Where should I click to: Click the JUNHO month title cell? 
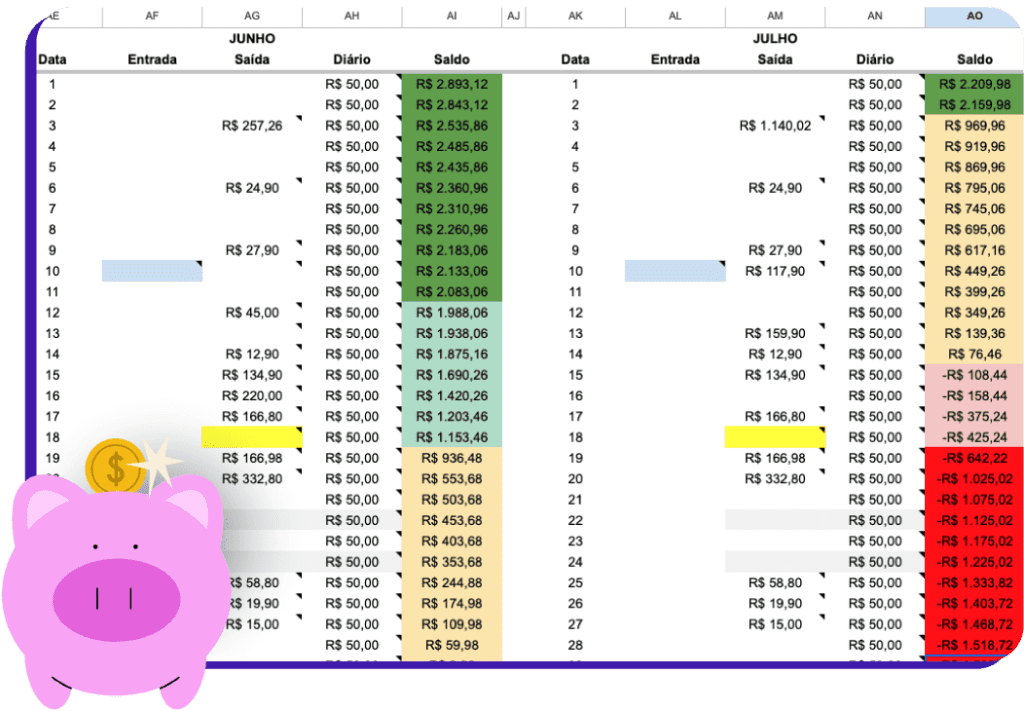click(x=252, y=39)
